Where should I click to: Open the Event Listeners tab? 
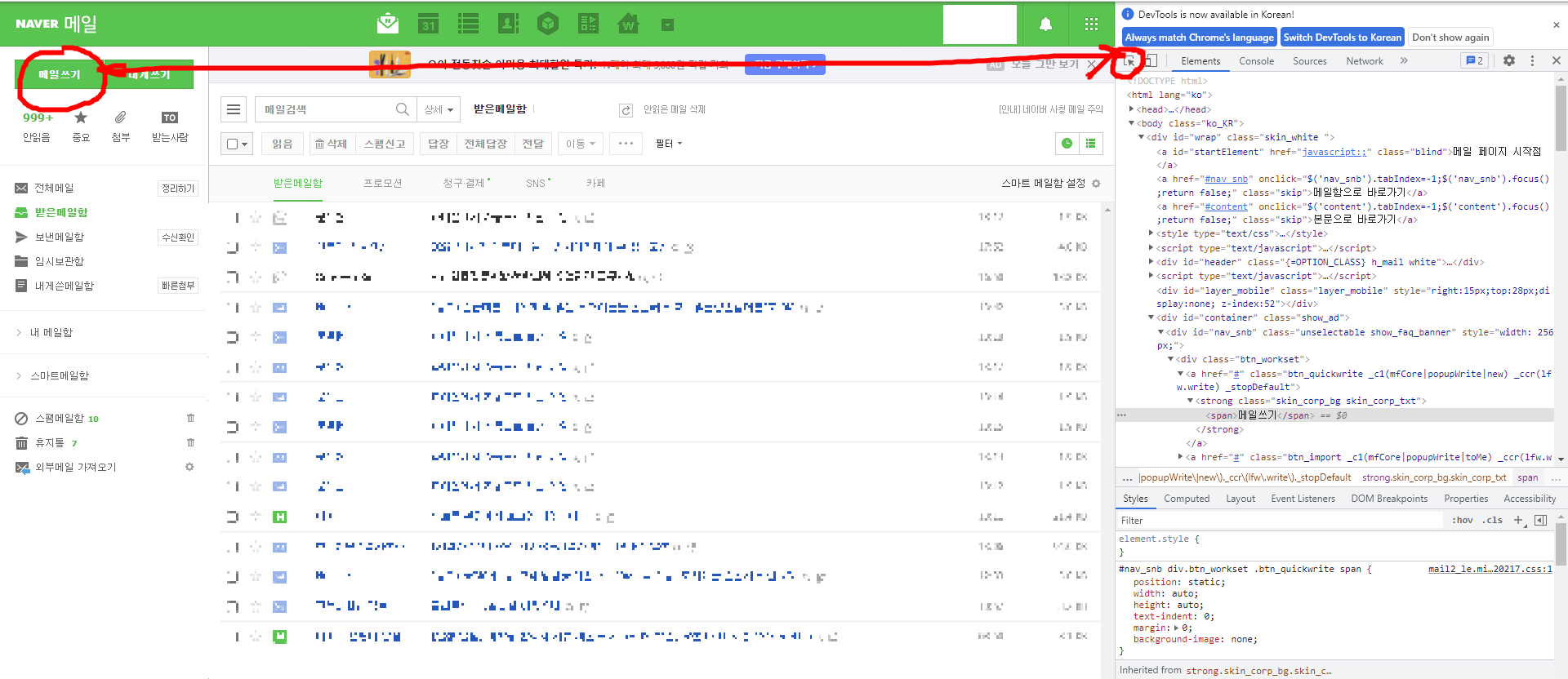[1303, 499]
